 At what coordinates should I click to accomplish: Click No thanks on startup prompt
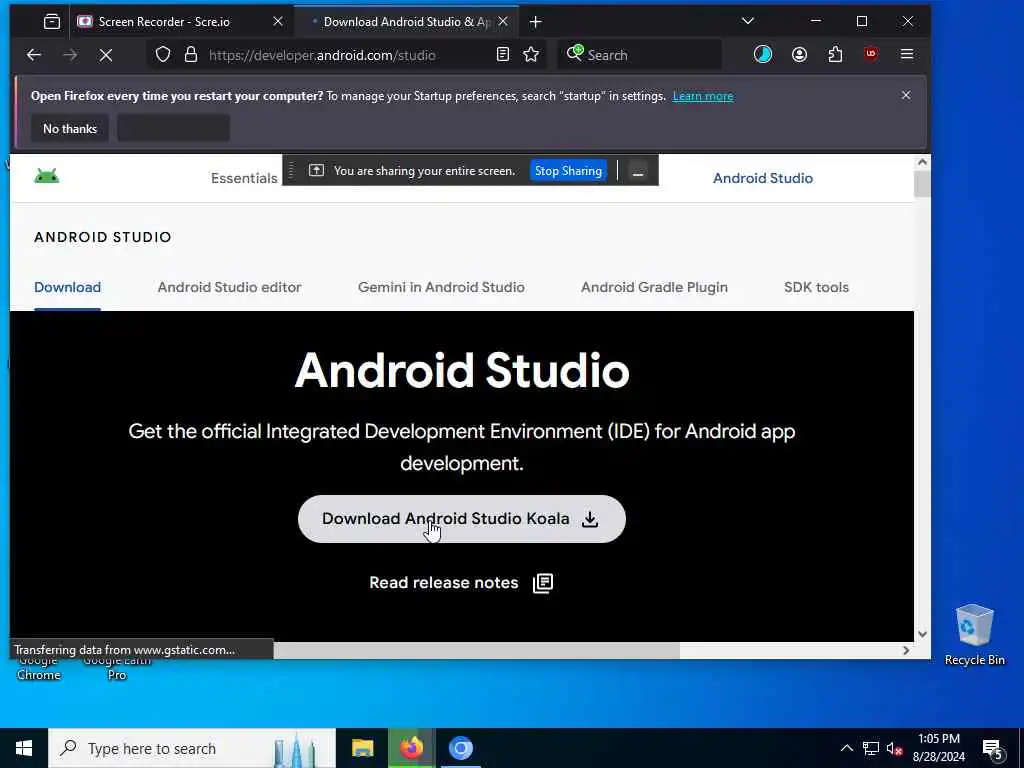coord(70,129)
